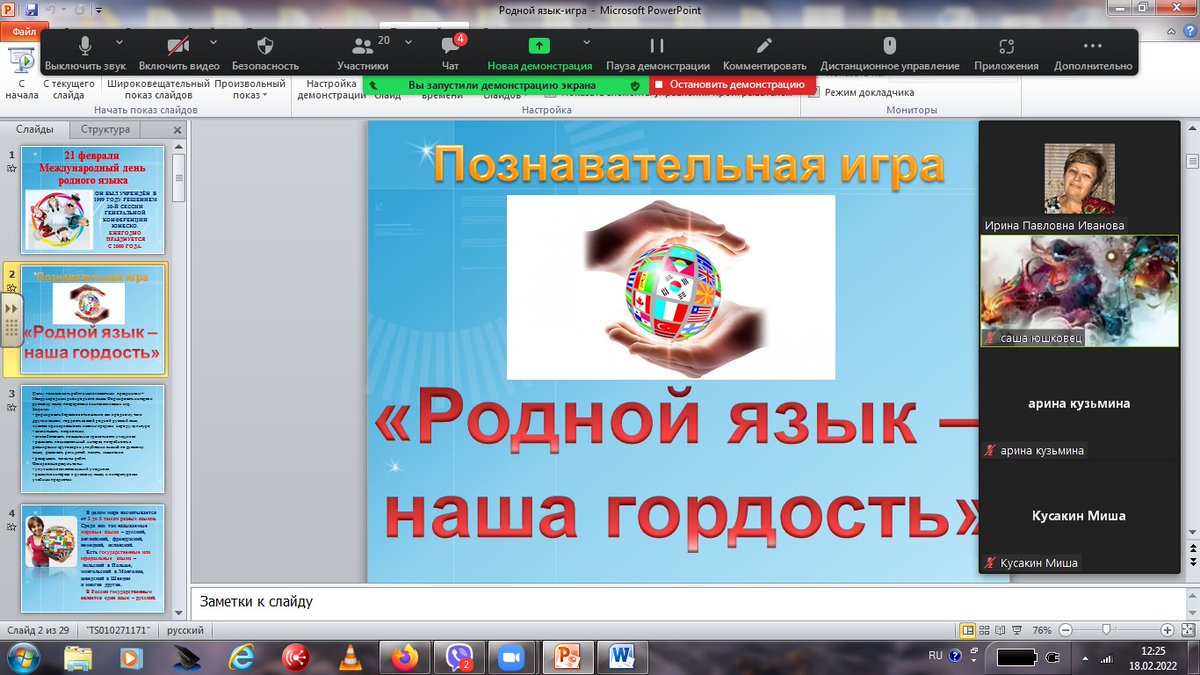Open Участники participants panel
1200x675 pixels.
(363, 54)
